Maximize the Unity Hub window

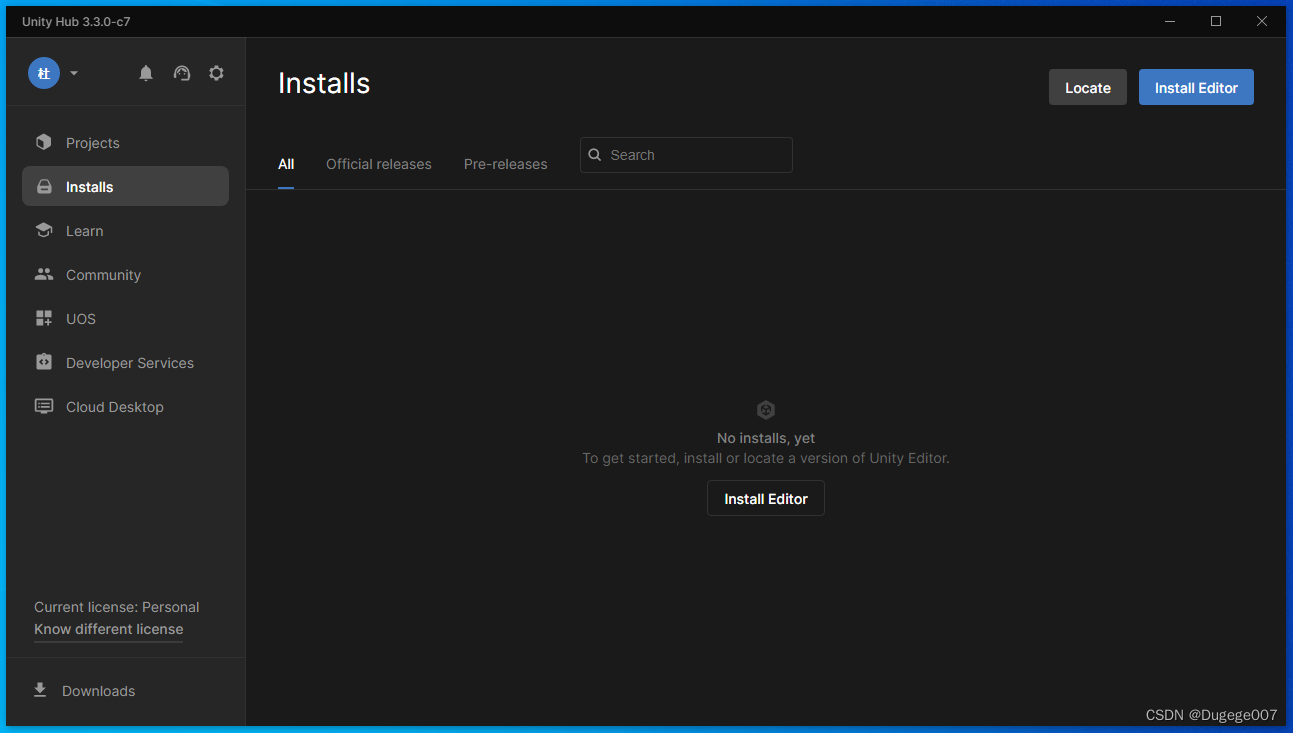(1216, 21)
